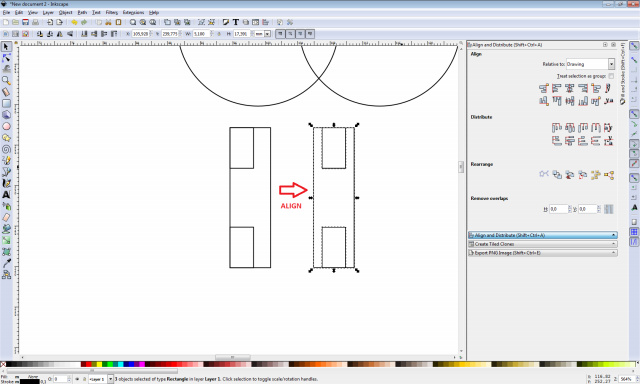Click connector network layout icon
This screenshot has width=640, height=384.
[x=543, y=175]
